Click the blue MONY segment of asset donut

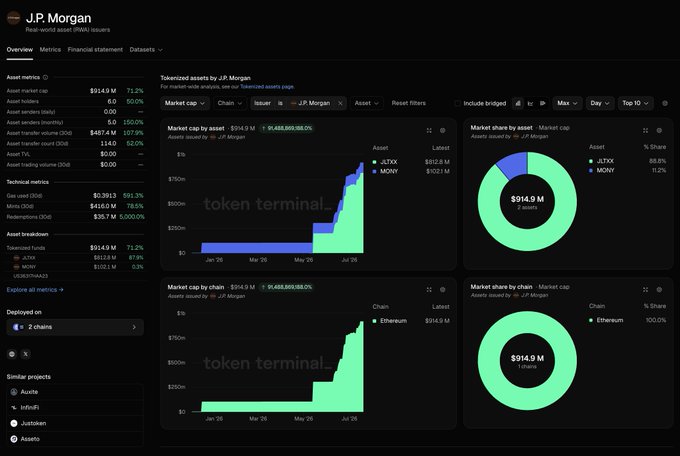click(x=513, y=164)
